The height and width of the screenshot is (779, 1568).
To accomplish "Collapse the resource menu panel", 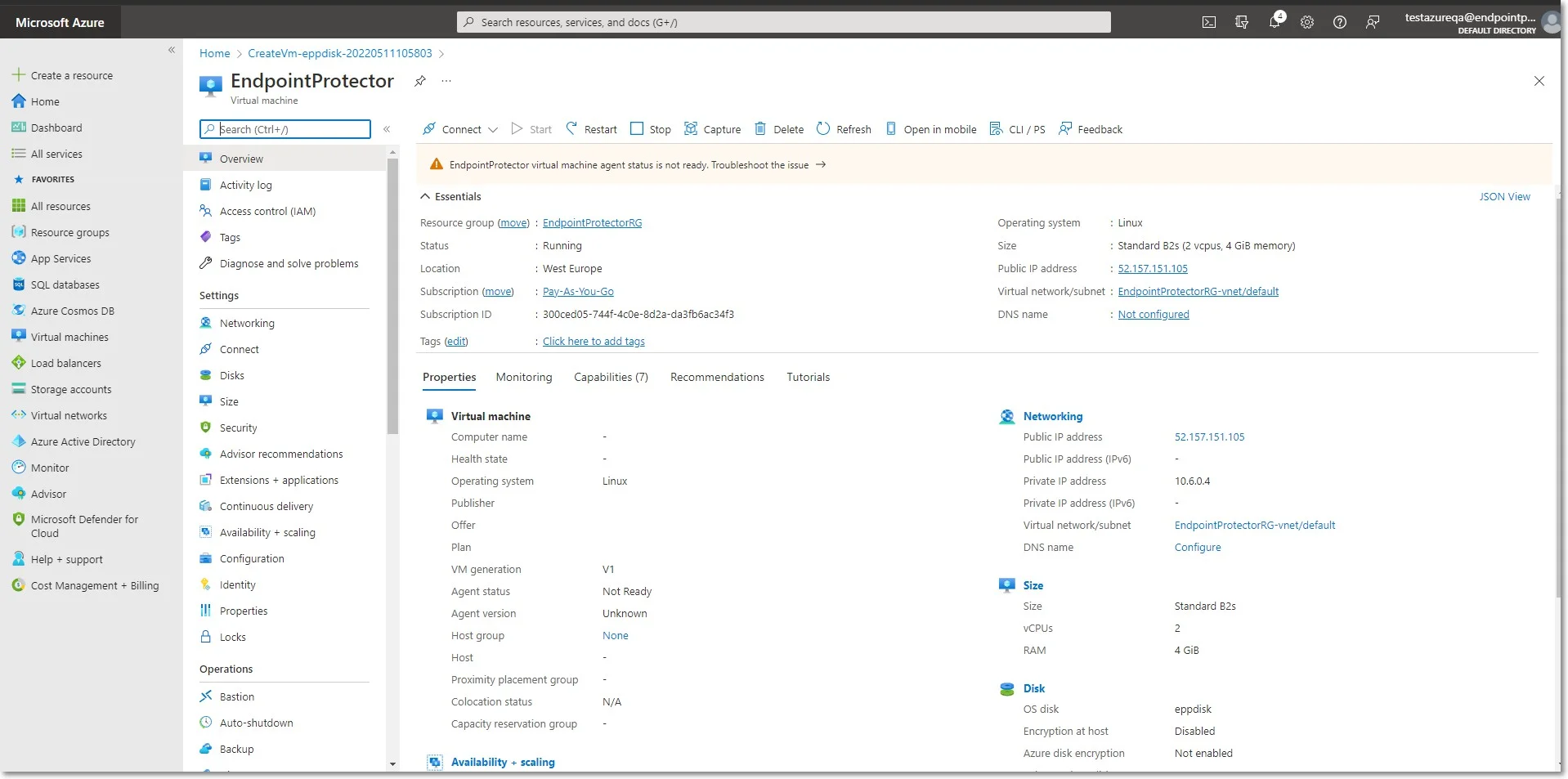I will (x=387, y=129).
